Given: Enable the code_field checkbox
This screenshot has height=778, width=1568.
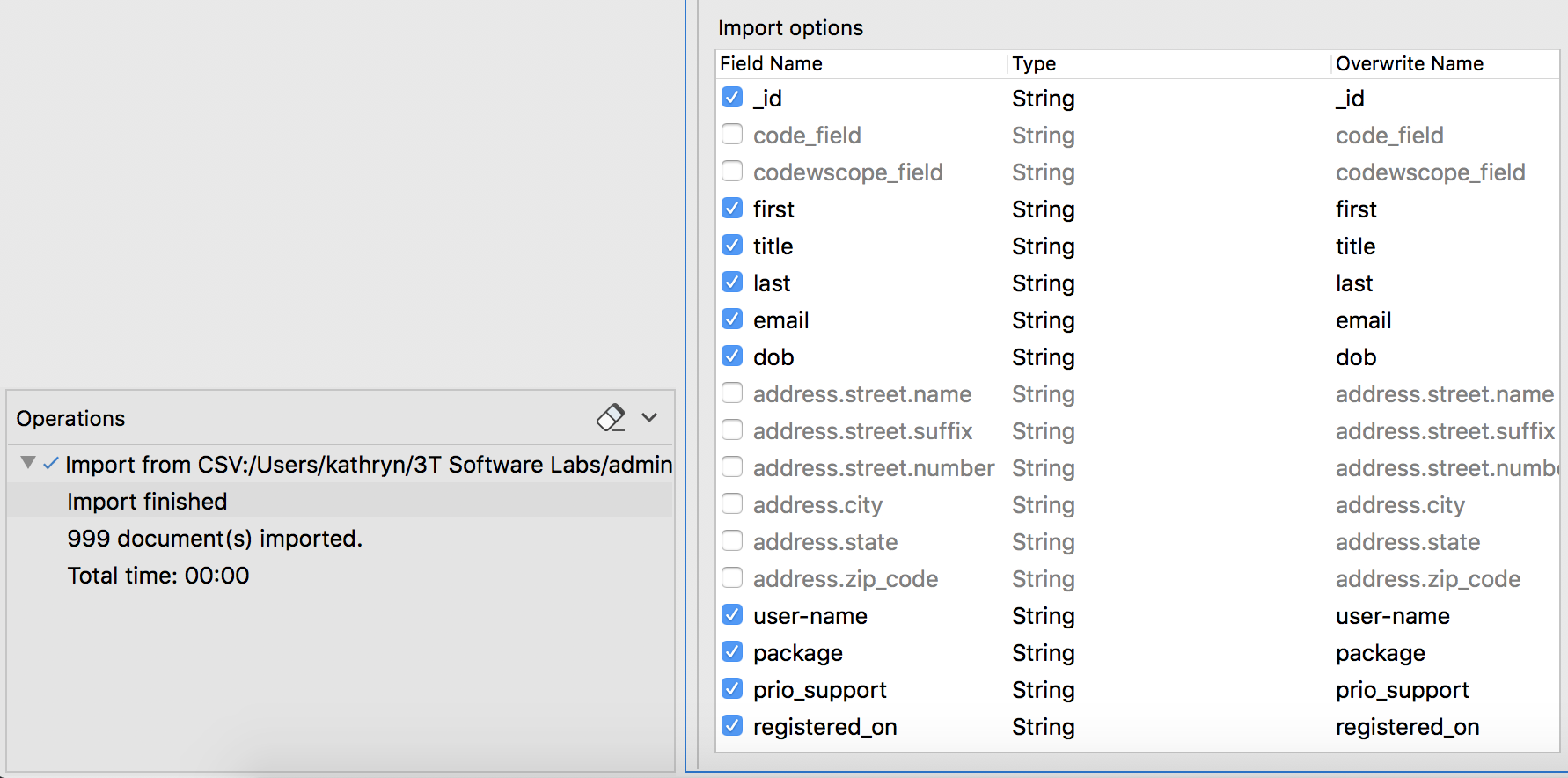Looking at the screenshot, I should tap(732, 135).
